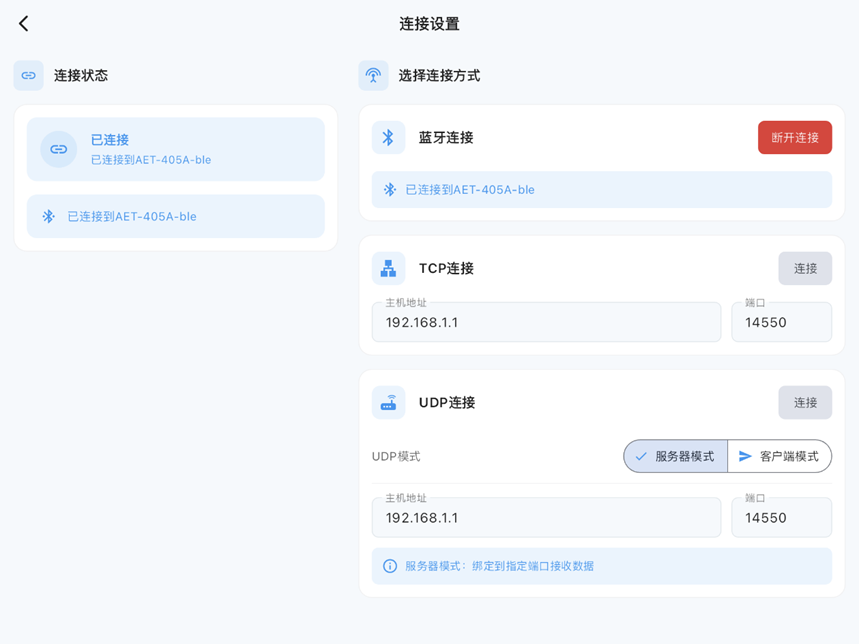Go back using the top-left arrow
859x644 pixels.
click(x=24, y=23)
